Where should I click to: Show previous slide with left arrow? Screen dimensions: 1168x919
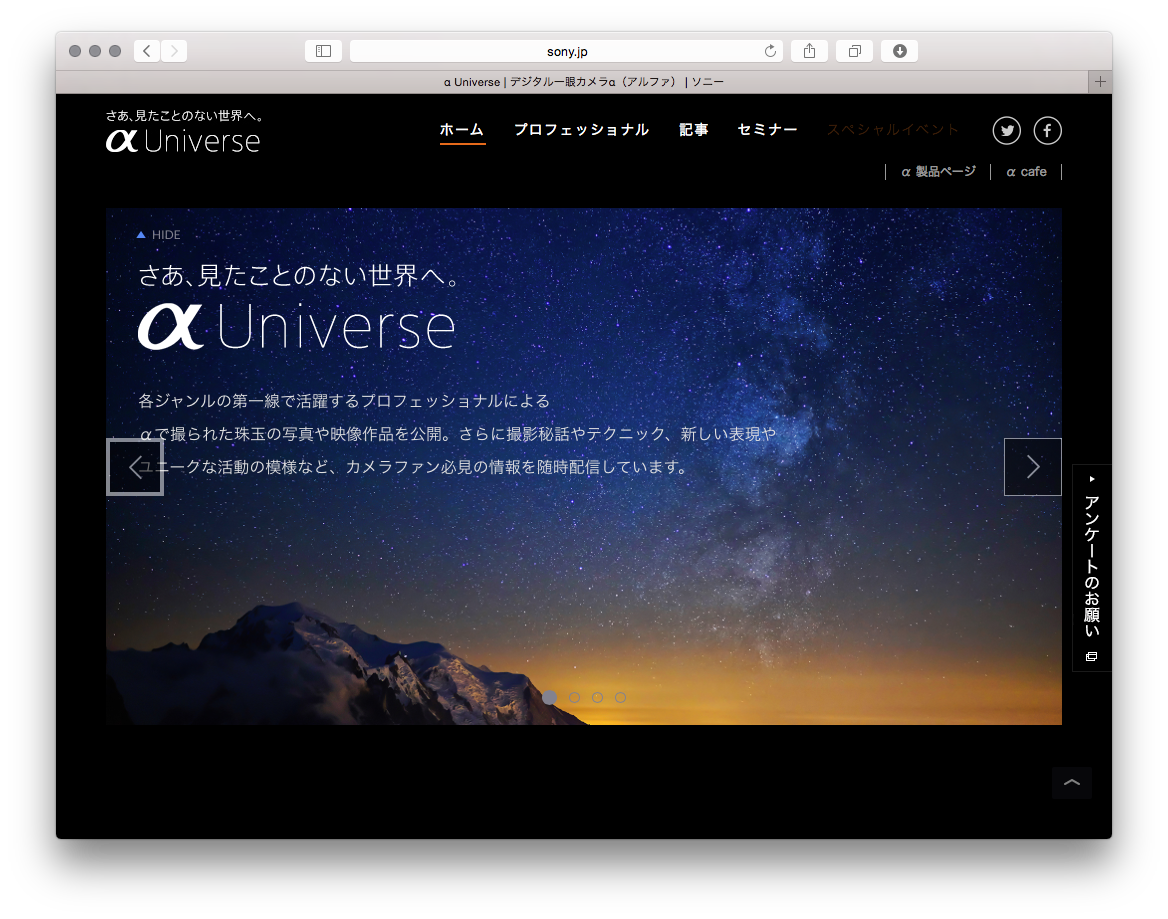point(135,467)
